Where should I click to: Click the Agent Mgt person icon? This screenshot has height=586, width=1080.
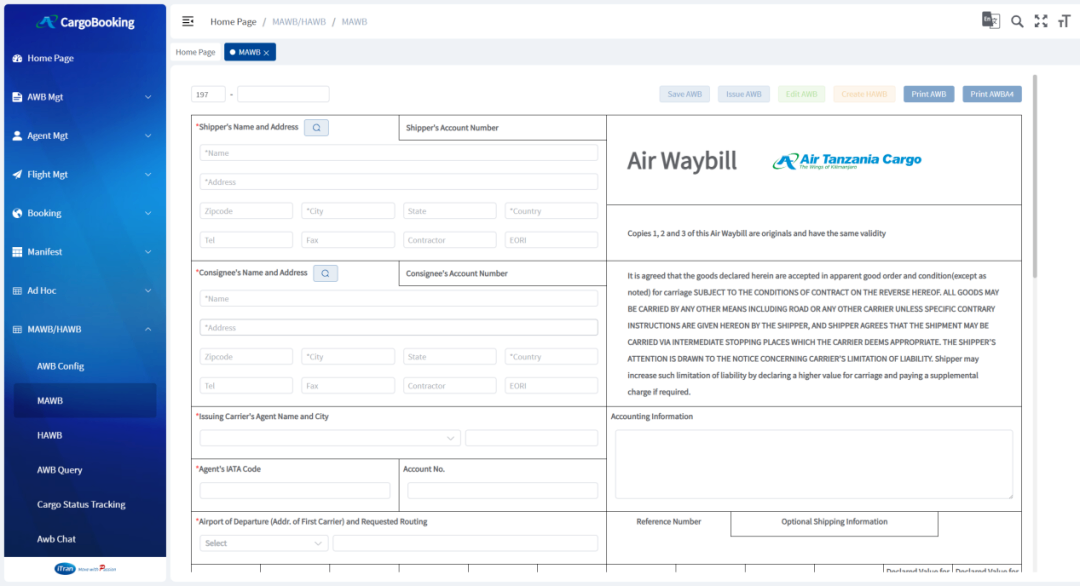pos(17,136)
